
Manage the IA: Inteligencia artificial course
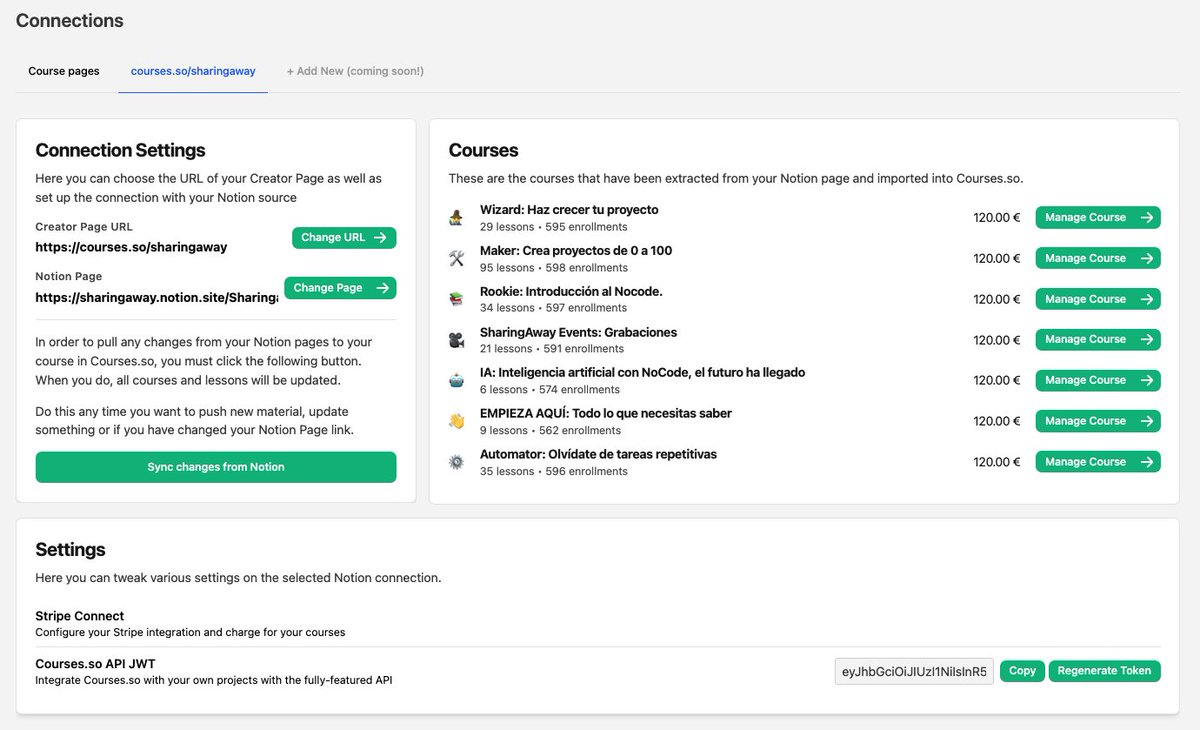pos(1098,380)
